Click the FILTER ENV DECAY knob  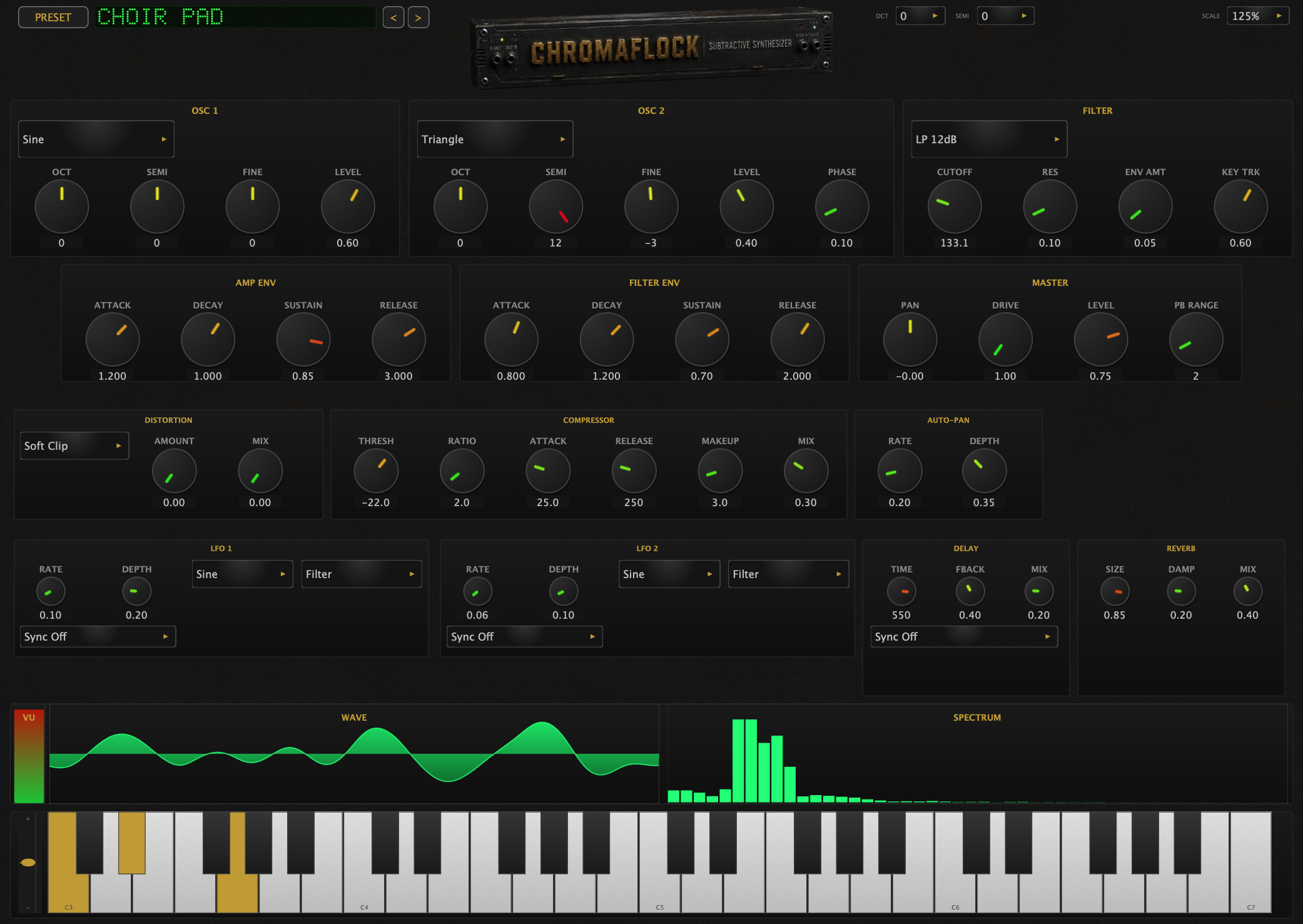[x=607, y=340]
